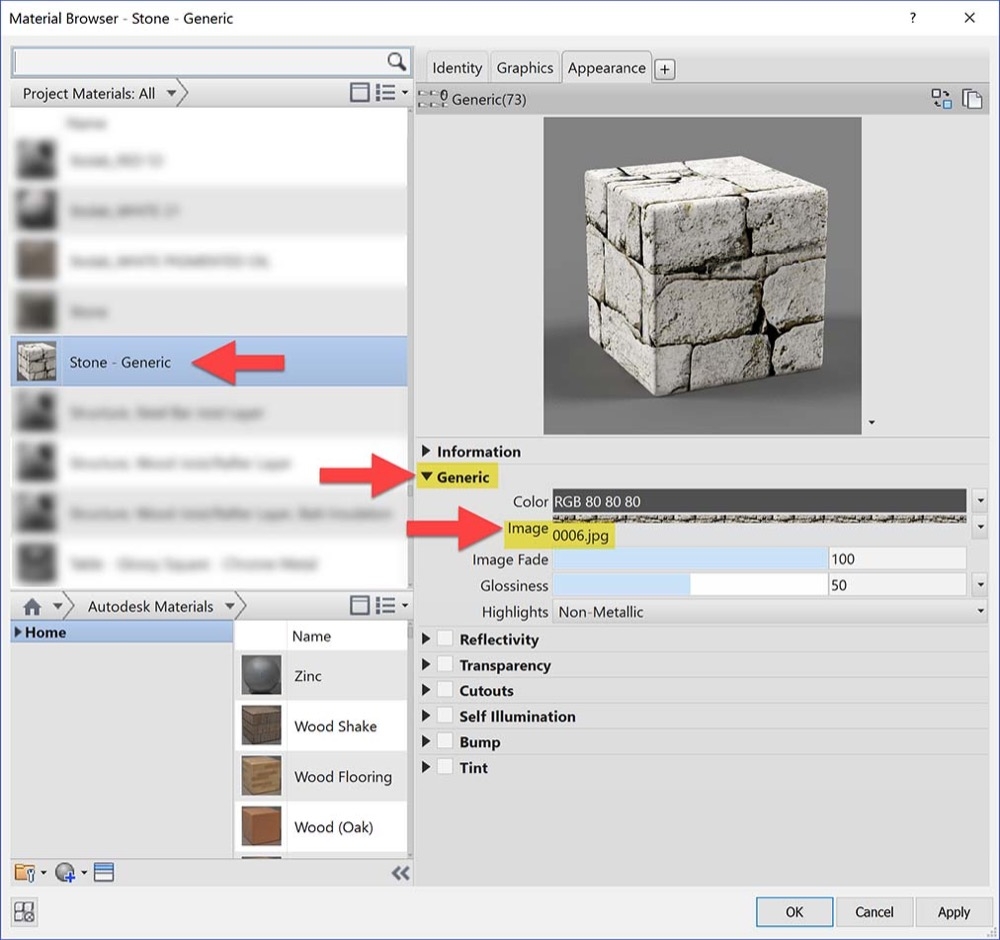Switch to the Identity tab

click(x=456, y=68)
